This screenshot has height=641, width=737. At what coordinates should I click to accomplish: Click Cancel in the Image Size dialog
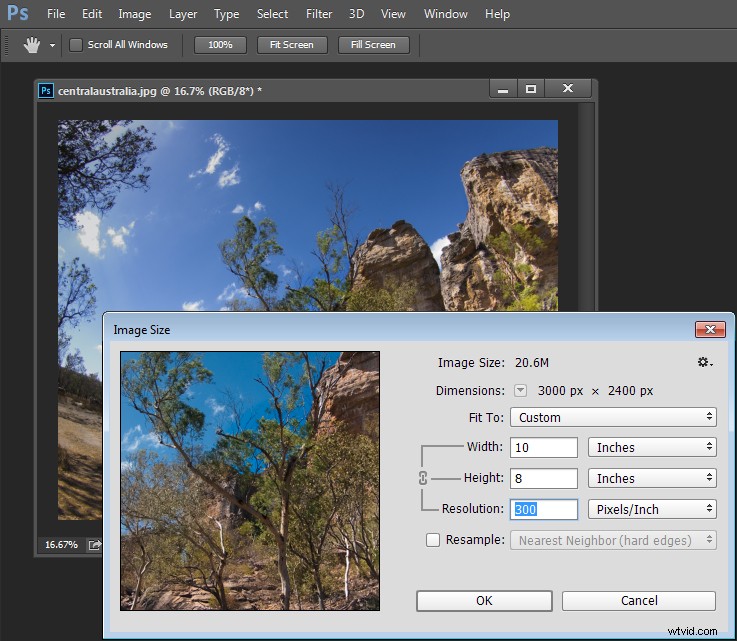(x=639, y=601)
